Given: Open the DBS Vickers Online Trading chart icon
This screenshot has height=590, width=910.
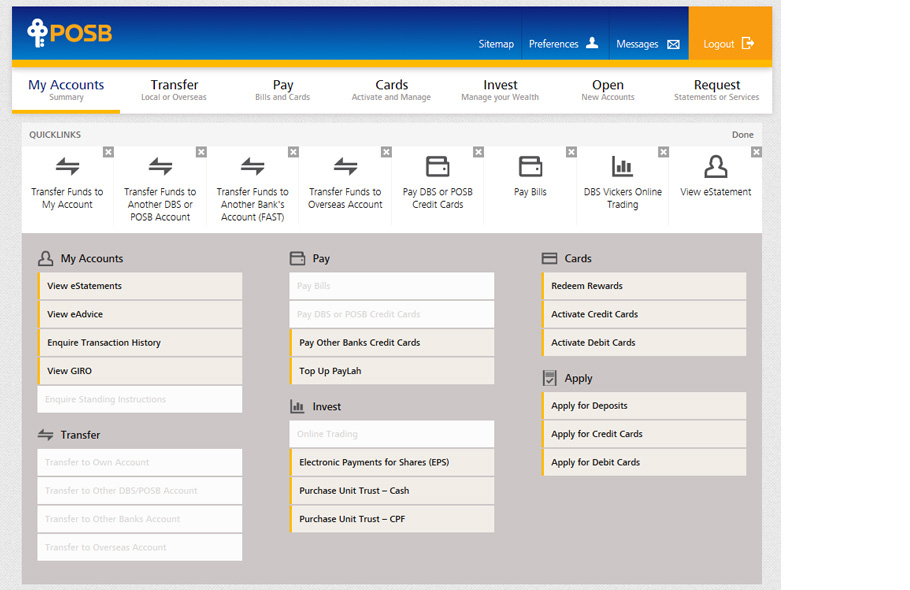Looking at the screenshot, I should [622, 166].
